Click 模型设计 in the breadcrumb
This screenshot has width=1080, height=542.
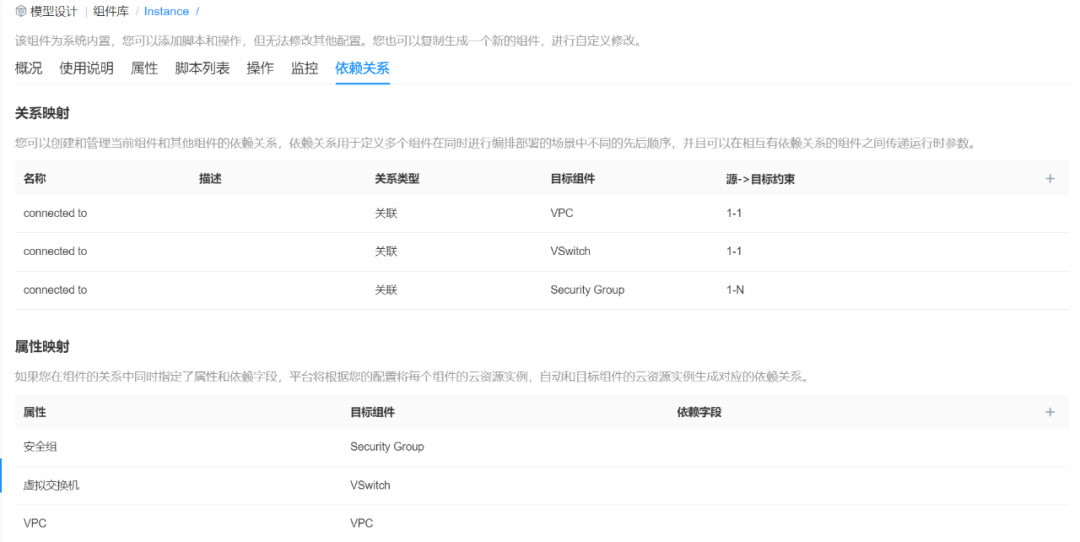point(54,11)
